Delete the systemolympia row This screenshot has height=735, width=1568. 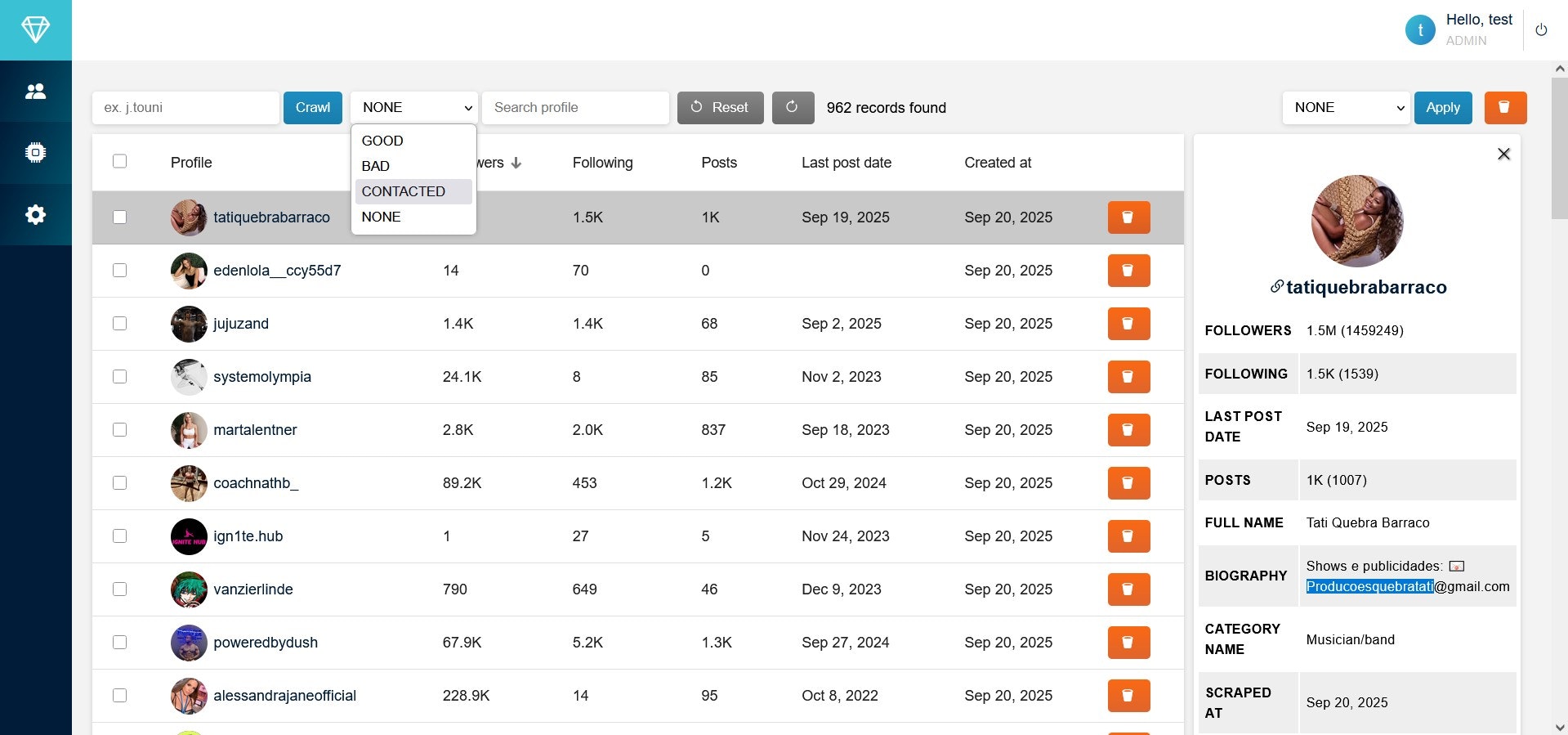(x=1128, y=377)
